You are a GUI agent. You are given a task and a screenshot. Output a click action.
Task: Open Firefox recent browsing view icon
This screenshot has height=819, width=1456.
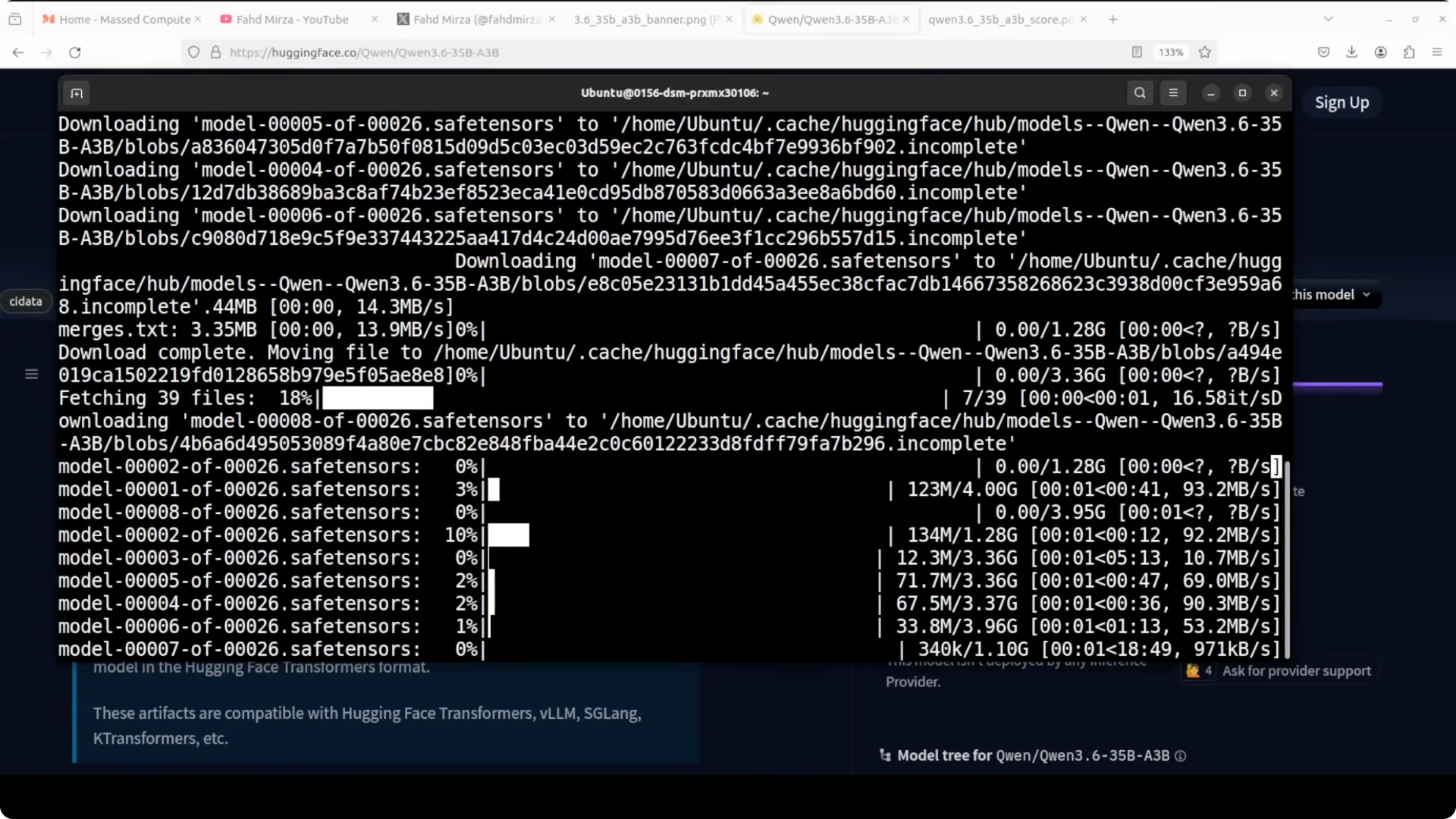coord(15,19)
